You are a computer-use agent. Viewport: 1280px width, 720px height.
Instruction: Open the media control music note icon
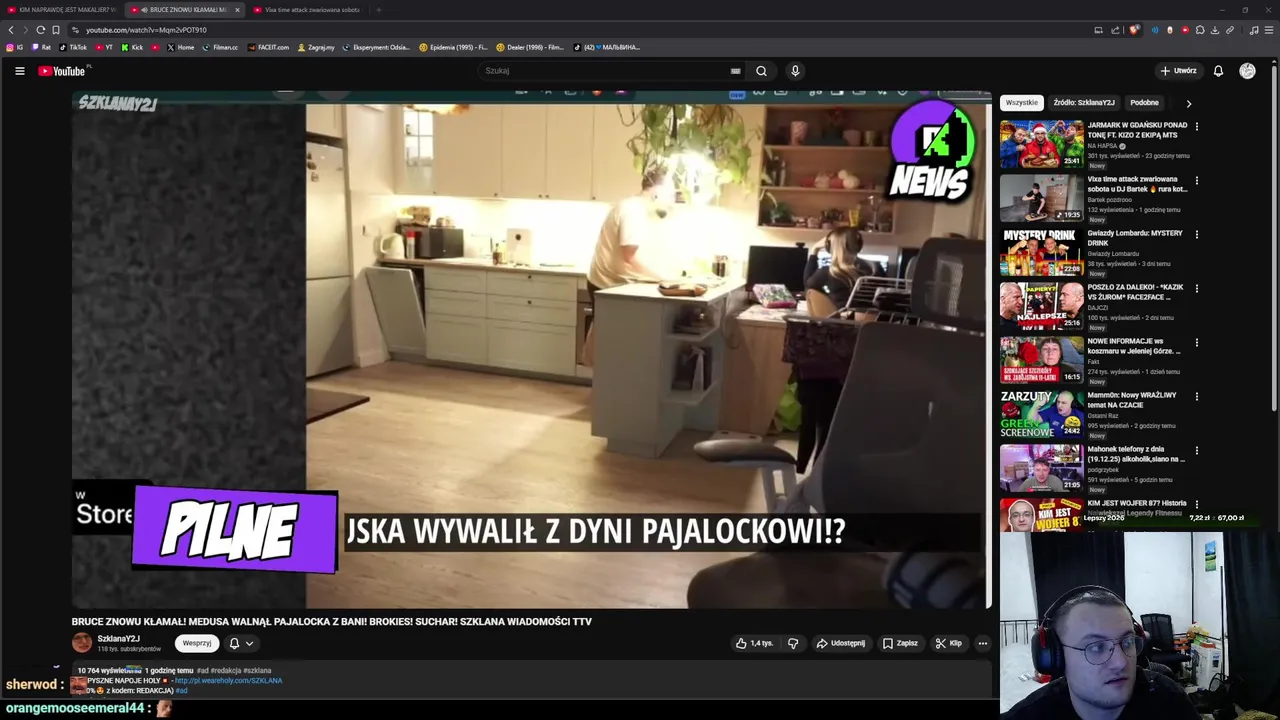pos(1254,30)
